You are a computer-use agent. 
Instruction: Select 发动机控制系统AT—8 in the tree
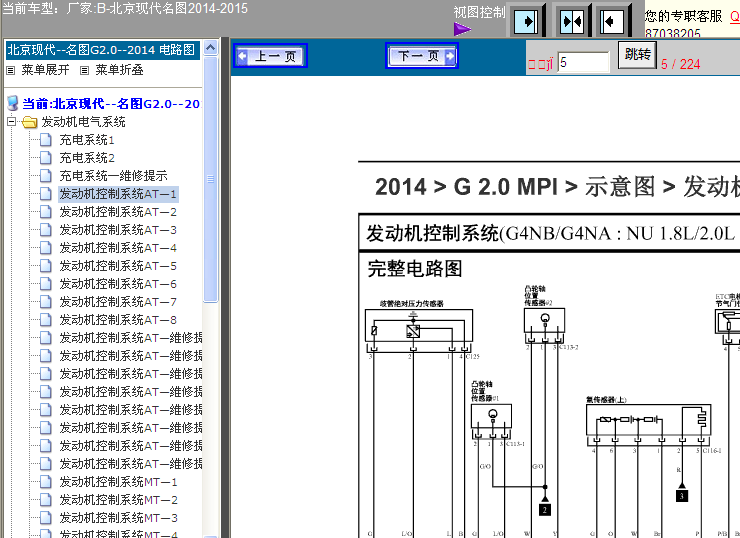pyautogui.click(x=118, y=319)
